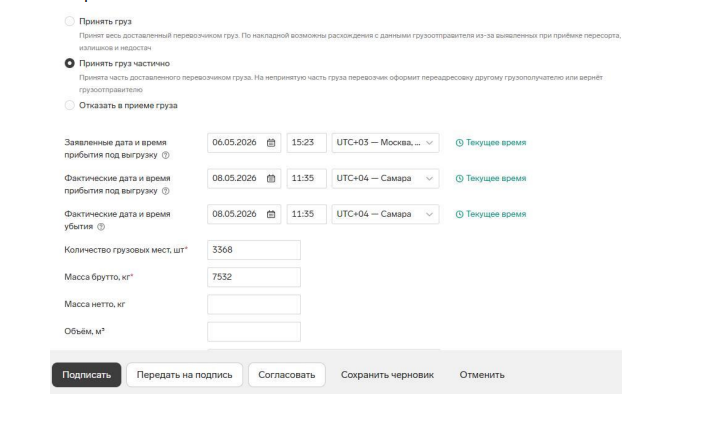Screen dimensions: 702x442
Task: Click actual arrival time field 11:35
Action: [307, 179]
